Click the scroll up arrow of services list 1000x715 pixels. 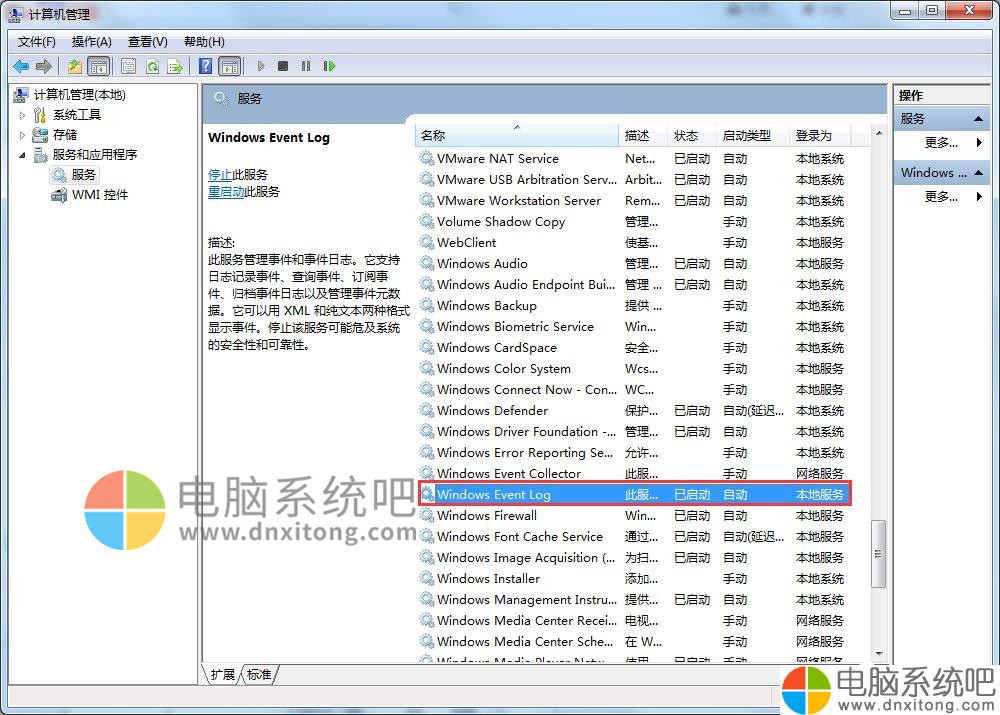(879, 133)
